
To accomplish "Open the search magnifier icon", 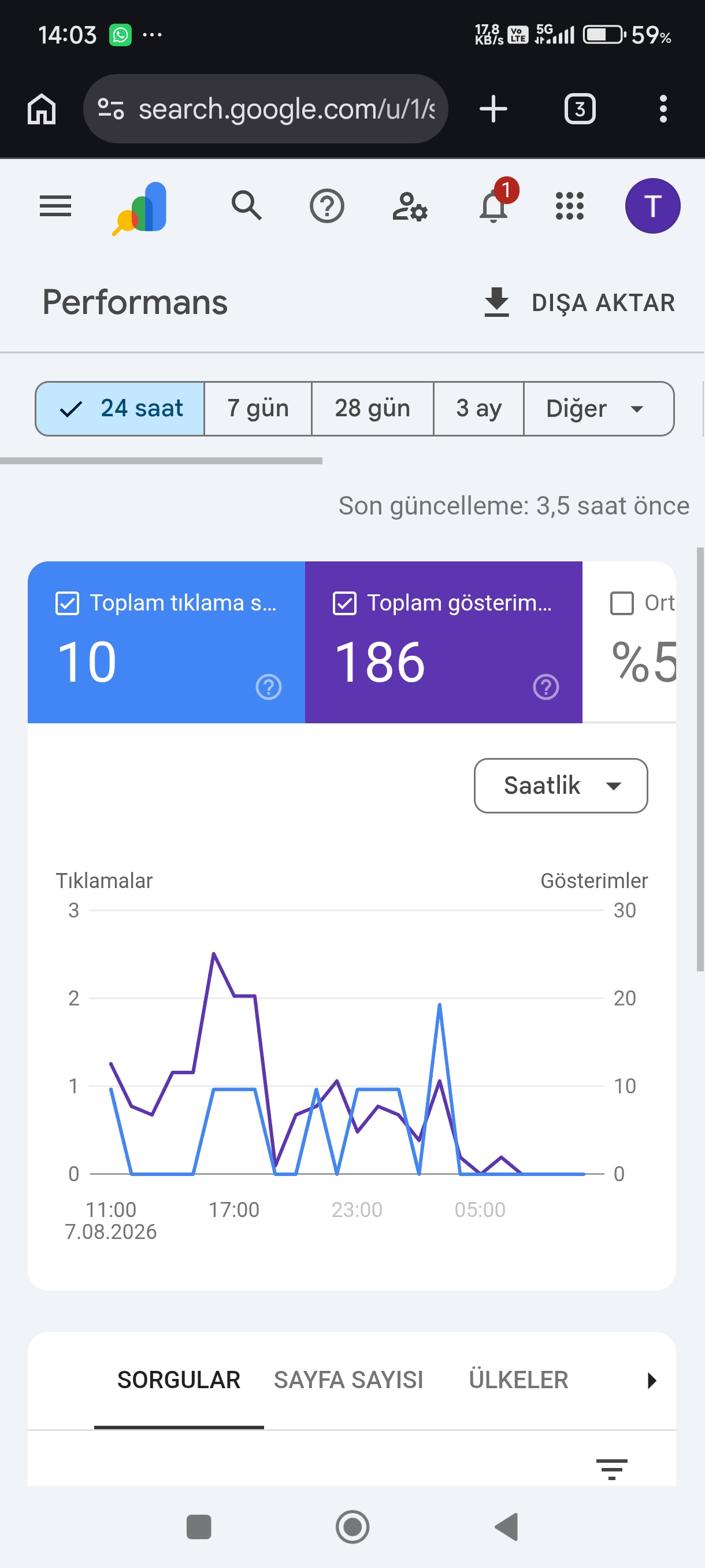I will tap(246, 205).
